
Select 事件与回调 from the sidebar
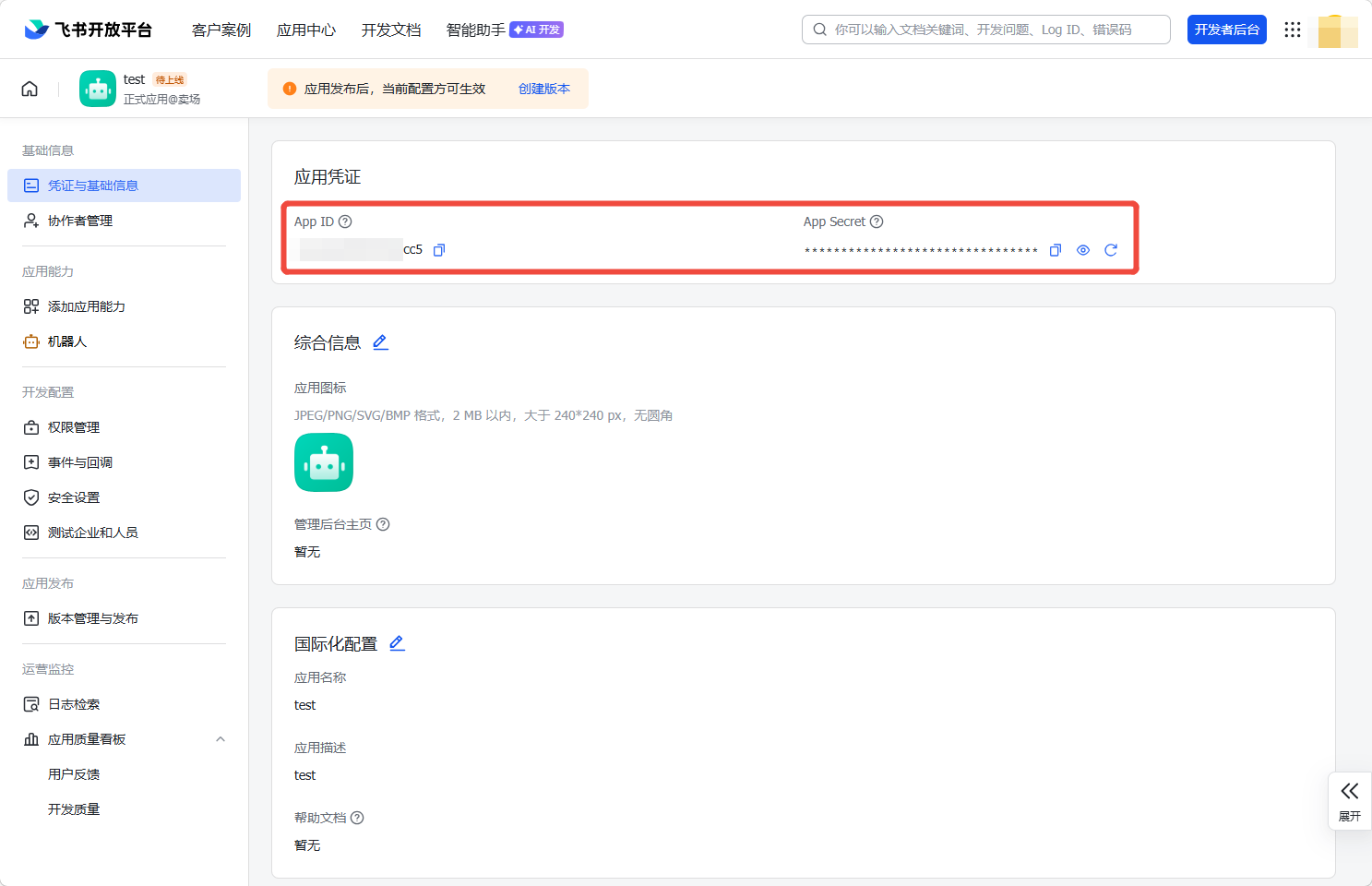[80, 462]
